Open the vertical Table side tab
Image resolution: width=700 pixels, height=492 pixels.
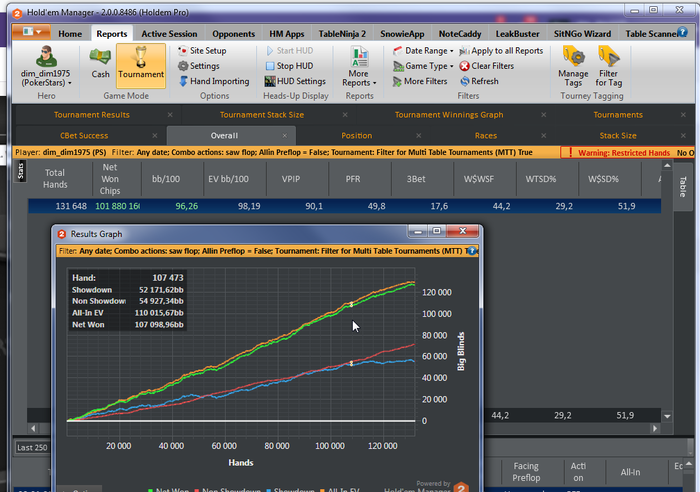click(682, 186)
